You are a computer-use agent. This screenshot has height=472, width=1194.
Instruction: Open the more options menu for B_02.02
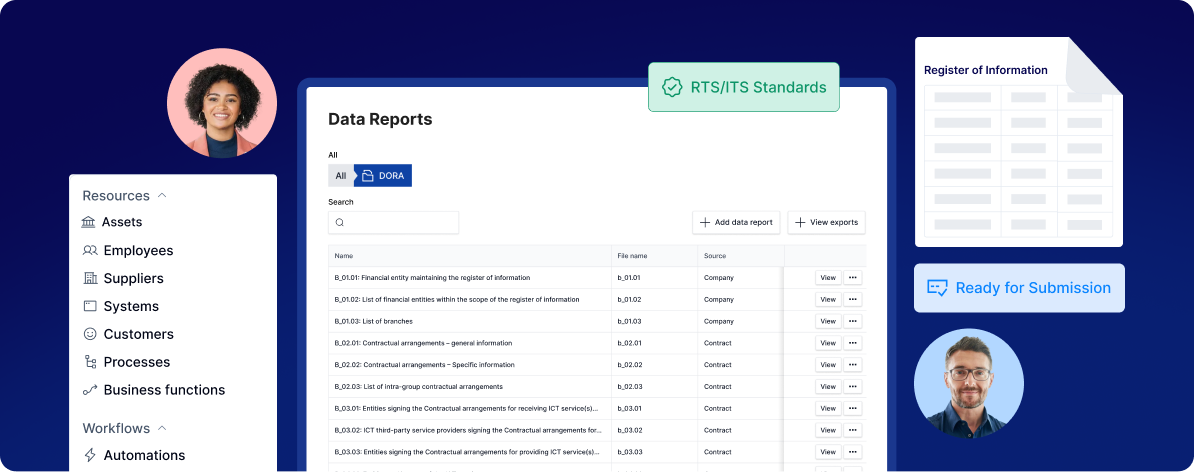(853, 365)
